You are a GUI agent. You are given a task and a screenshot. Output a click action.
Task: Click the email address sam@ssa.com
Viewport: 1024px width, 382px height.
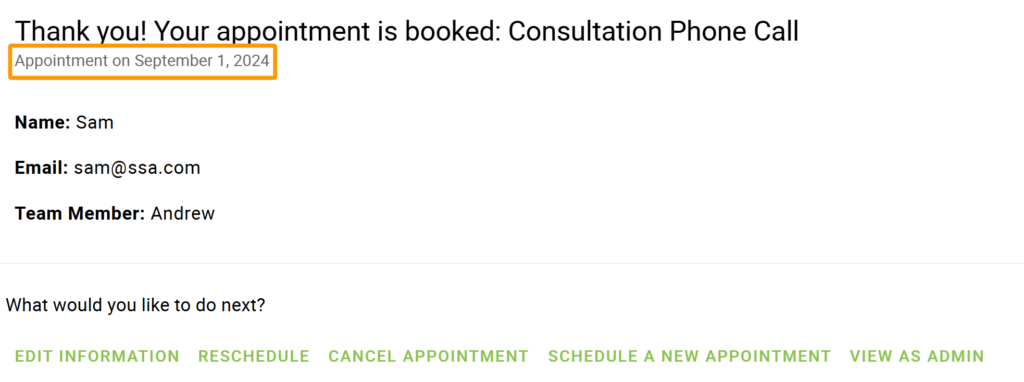(x=136, y=168)
